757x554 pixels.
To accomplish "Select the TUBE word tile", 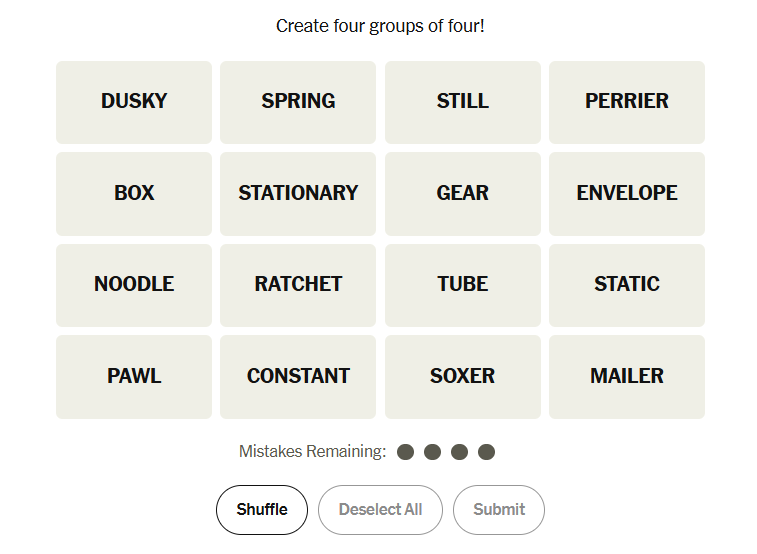I will (x=462, y=285).
